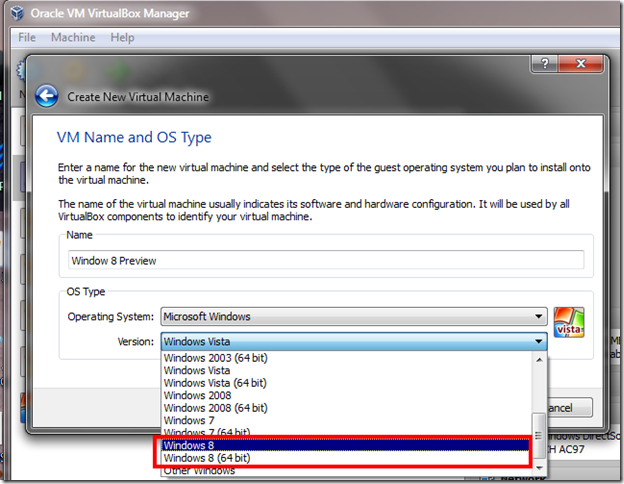Expand the Operating System dropdown

pos(354,316)
